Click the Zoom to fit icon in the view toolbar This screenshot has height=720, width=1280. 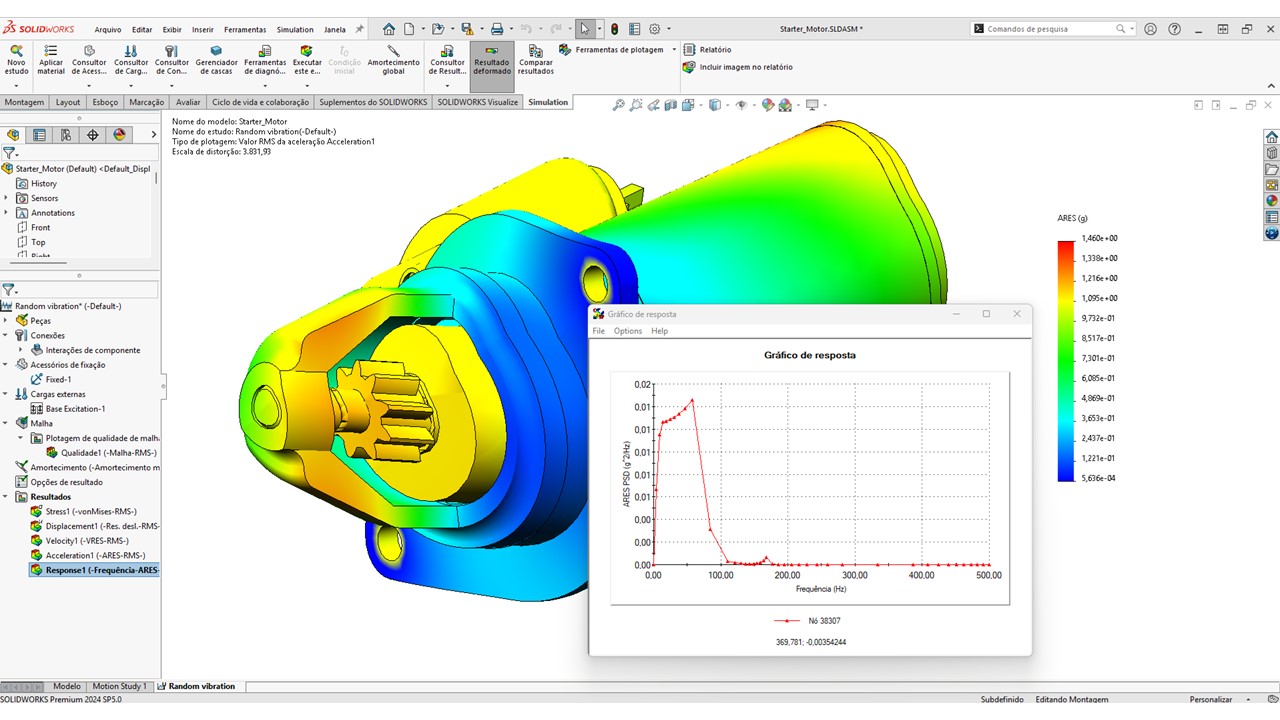(618, 105)
